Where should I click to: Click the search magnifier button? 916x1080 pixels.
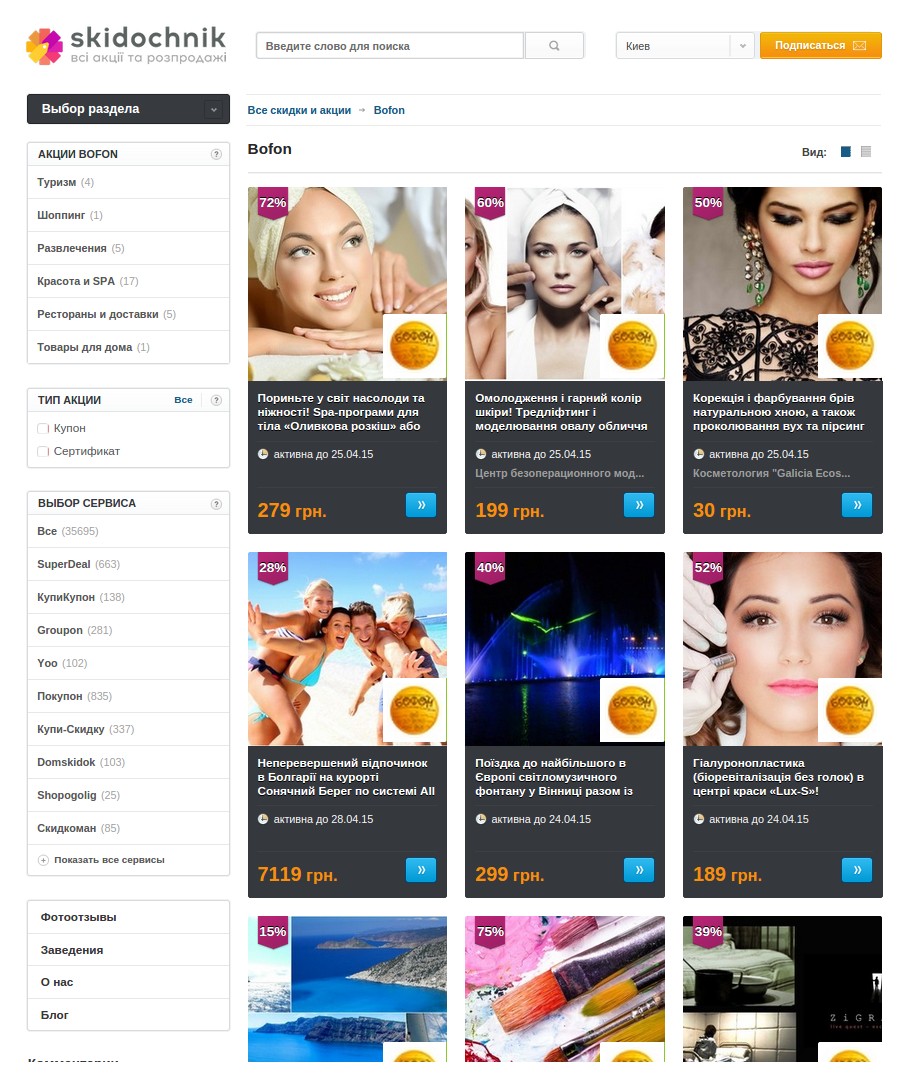click(x=554, y=45)
